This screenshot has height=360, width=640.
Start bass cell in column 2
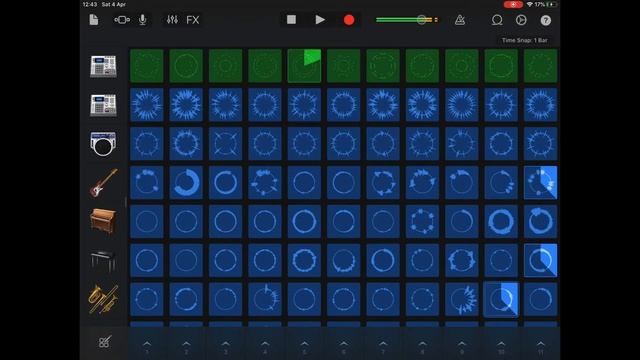point(186,182)
